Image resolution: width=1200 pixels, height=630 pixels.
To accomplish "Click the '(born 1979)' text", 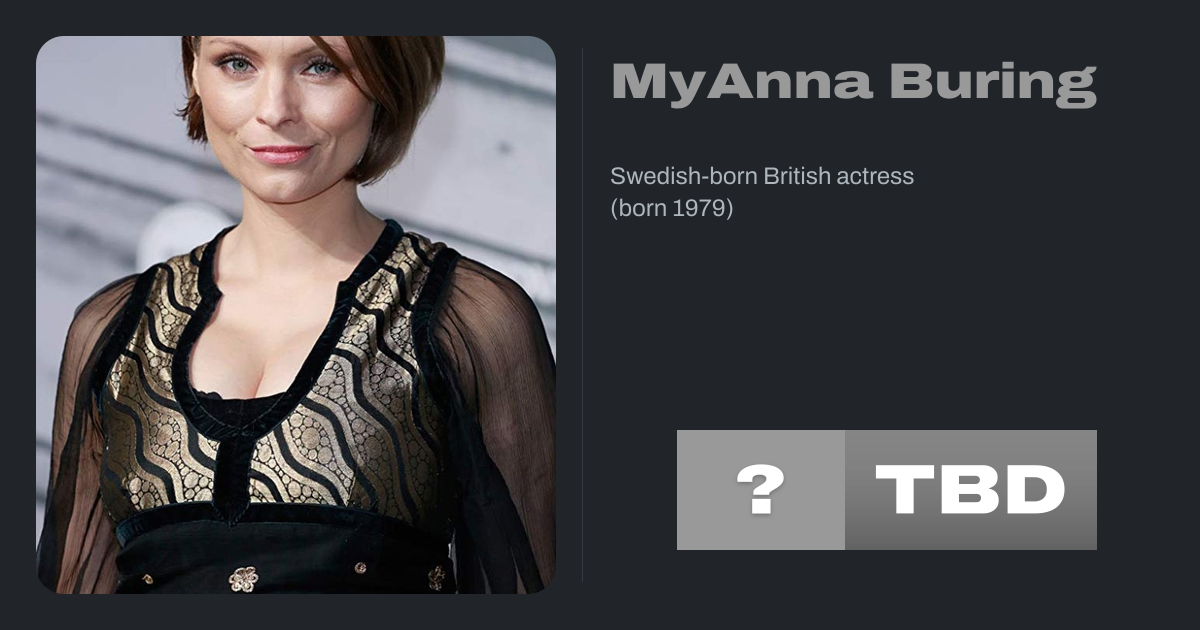I will coord(672,210).
